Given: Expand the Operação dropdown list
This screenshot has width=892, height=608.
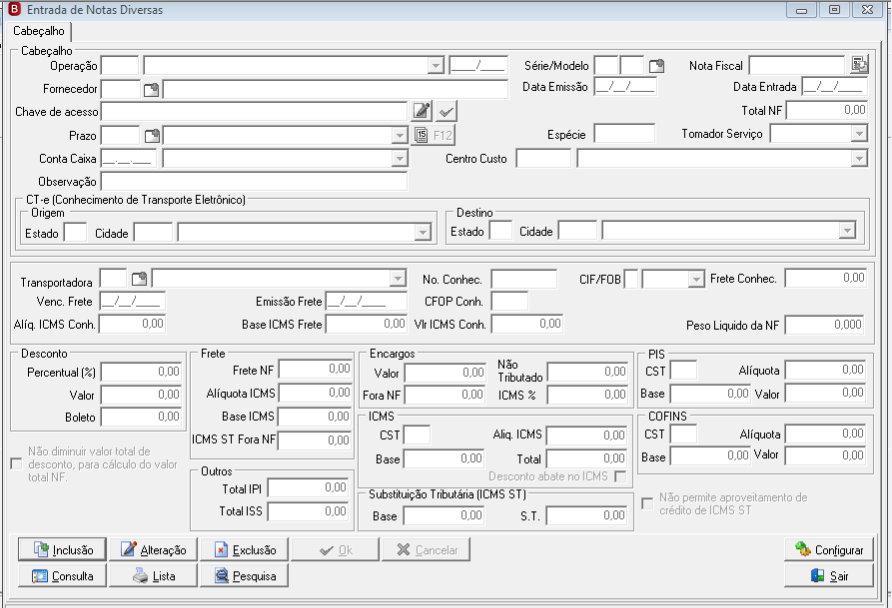Looking at the screenshot, I should click(x=436, y=65).
